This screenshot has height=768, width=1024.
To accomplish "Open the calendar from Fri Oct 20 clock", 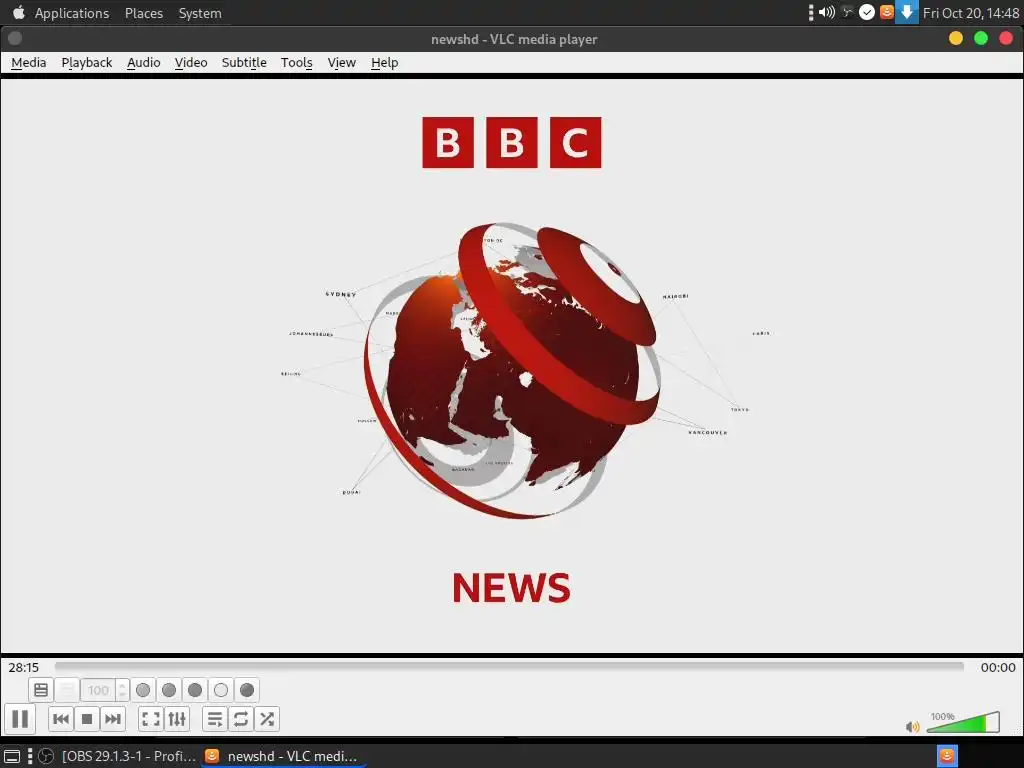I will [x=970, y=13].
